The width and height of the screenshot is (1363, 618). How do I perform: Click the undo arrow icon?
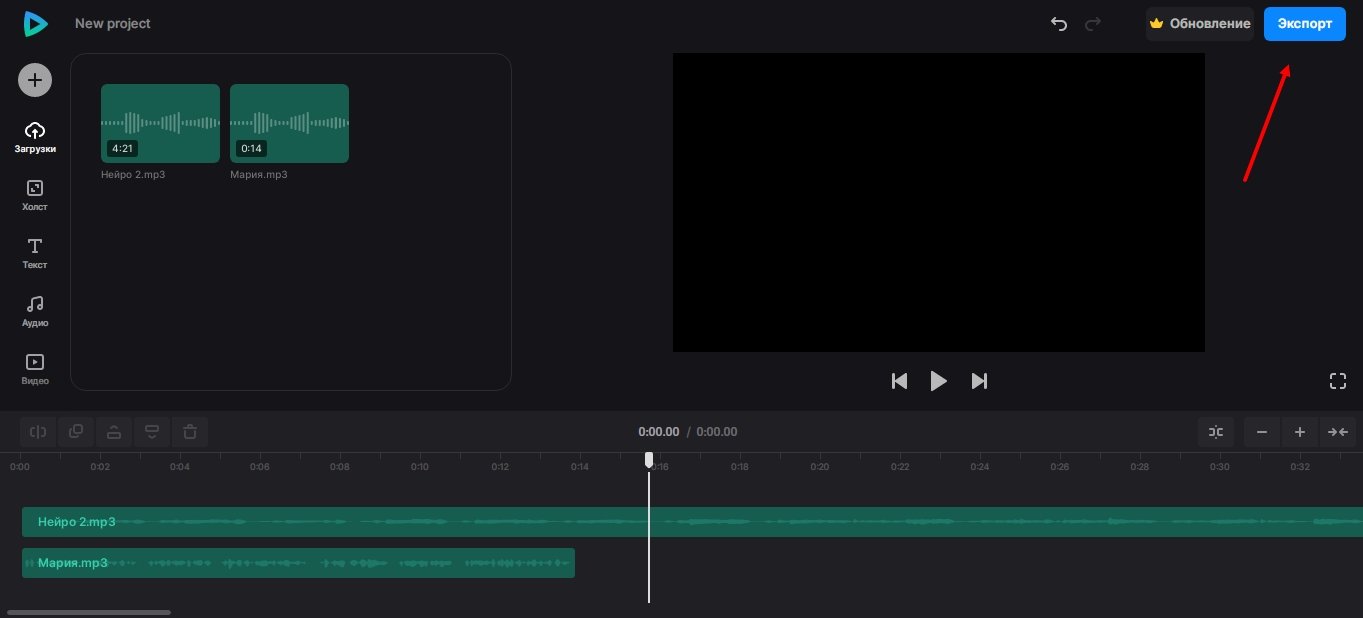pos(1059,24)
